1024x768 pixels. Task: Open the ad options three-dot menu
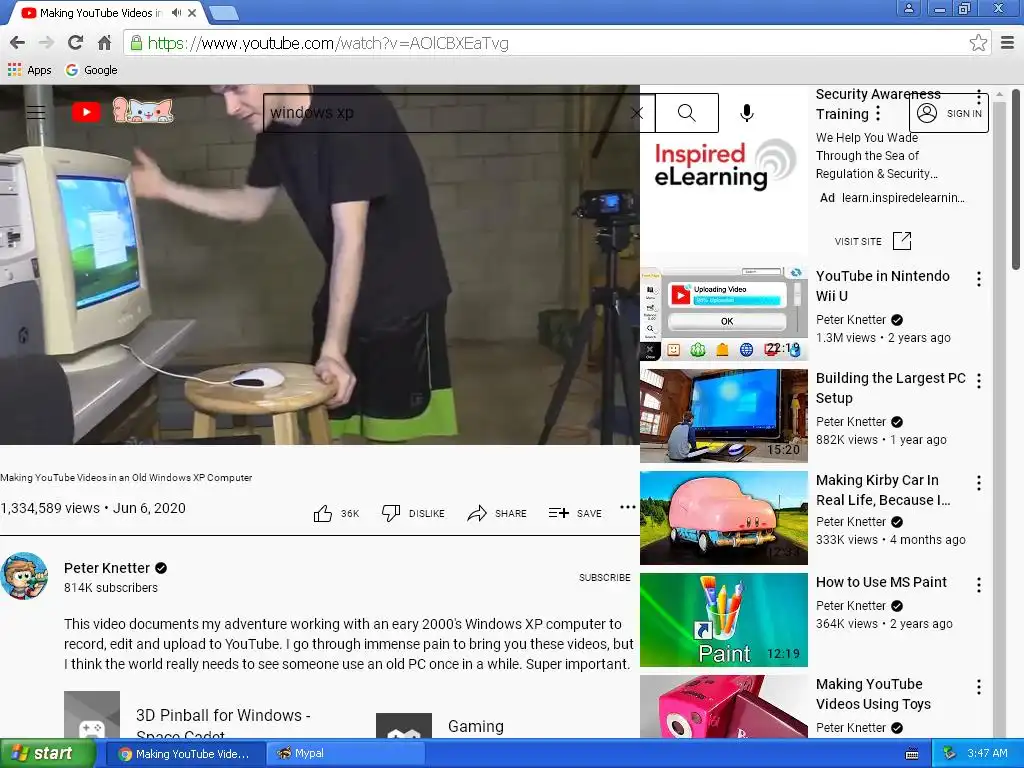pyautogui.click(x=878, y=114)
